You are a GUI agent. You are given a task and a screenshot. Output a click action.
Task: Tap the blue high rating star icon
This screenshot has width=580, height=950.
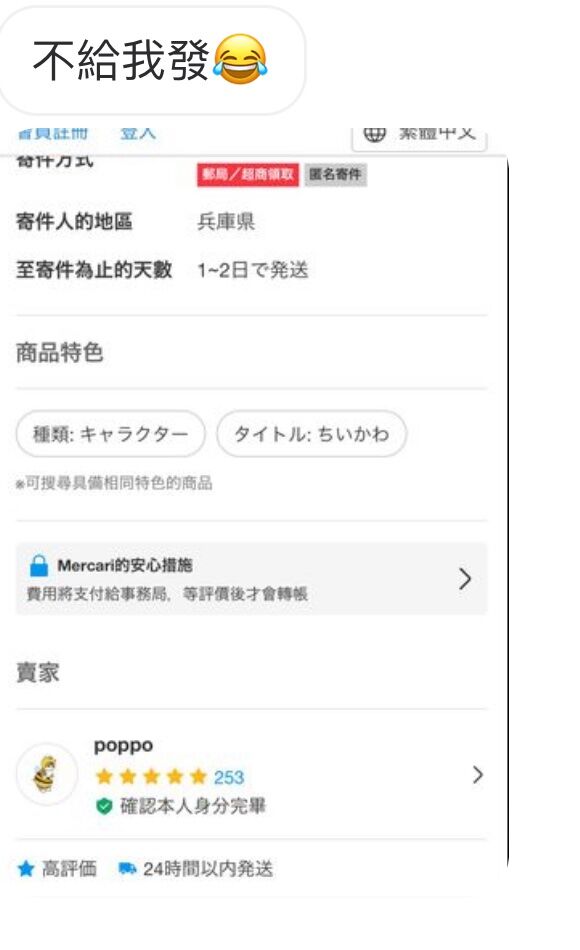point(25,869)
